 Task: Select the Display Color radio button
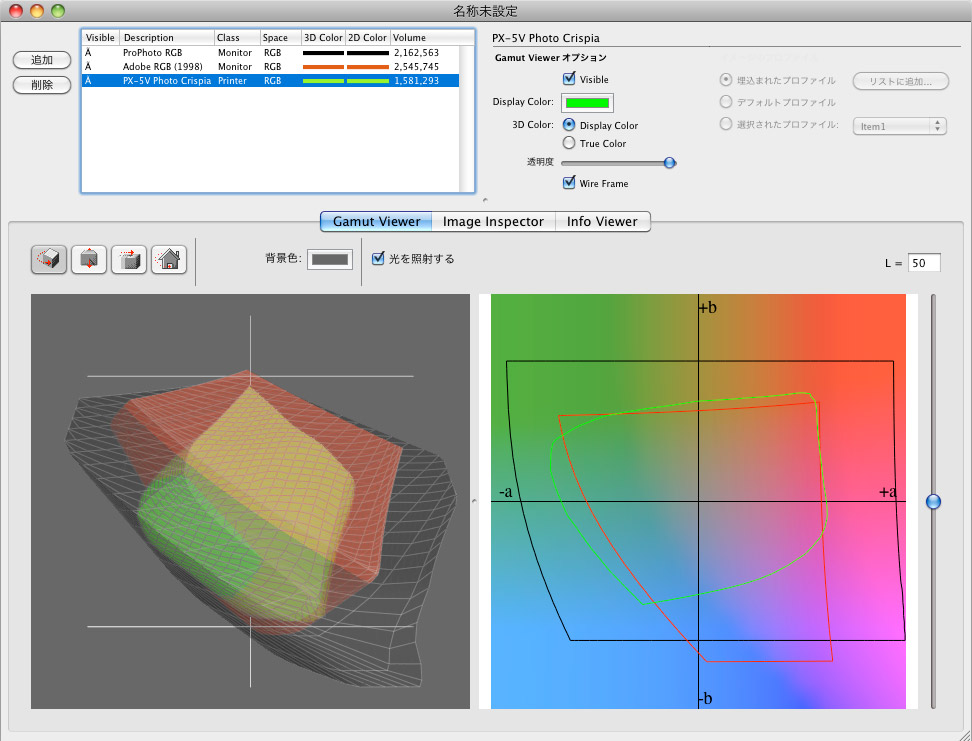(568, 125)
